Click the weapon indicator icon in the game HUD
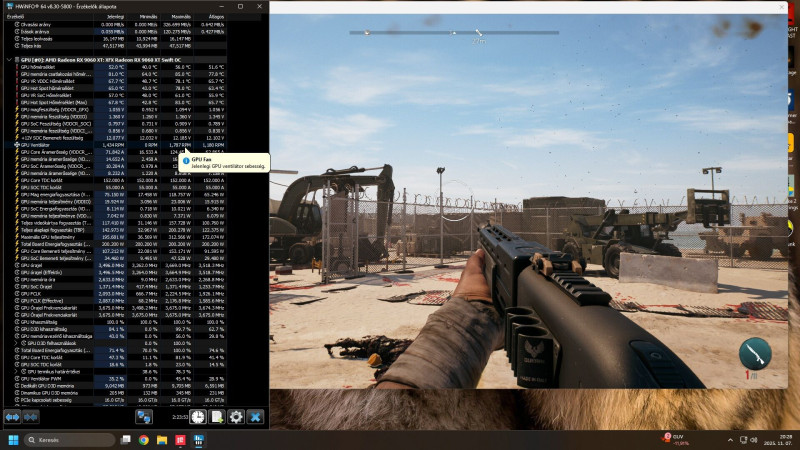Image resolution: width=800 pixels, height=450 pixels. pos(755,354)
